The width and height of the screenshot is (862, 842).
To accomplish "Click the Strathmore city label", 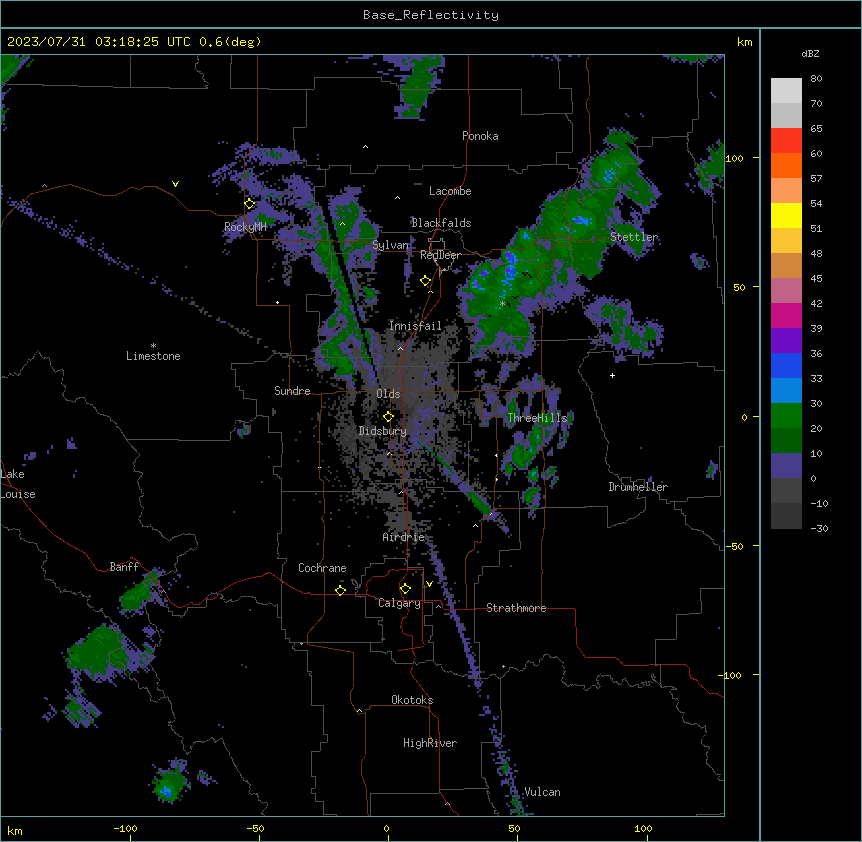I will (516, 608).
